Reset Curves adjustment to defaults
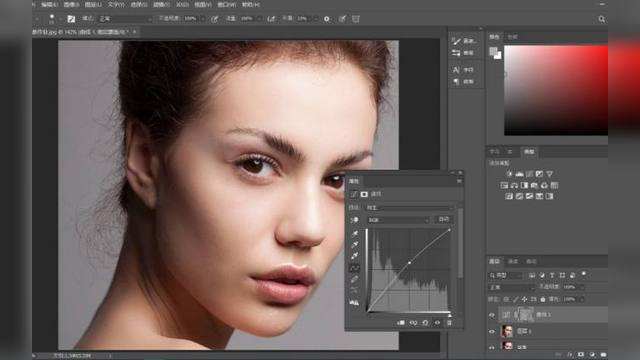Screen dimensions: 640x360 [x=425, y=323]
